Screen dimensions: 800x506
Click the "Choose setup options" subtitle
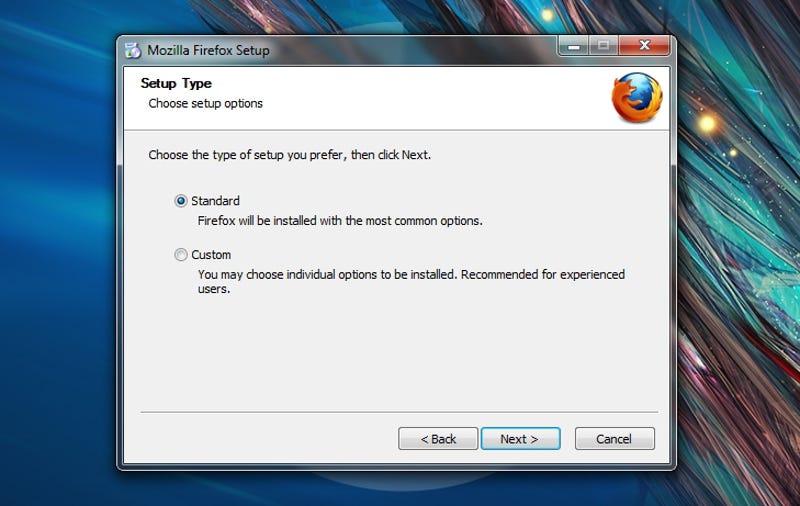coord(206,104)
